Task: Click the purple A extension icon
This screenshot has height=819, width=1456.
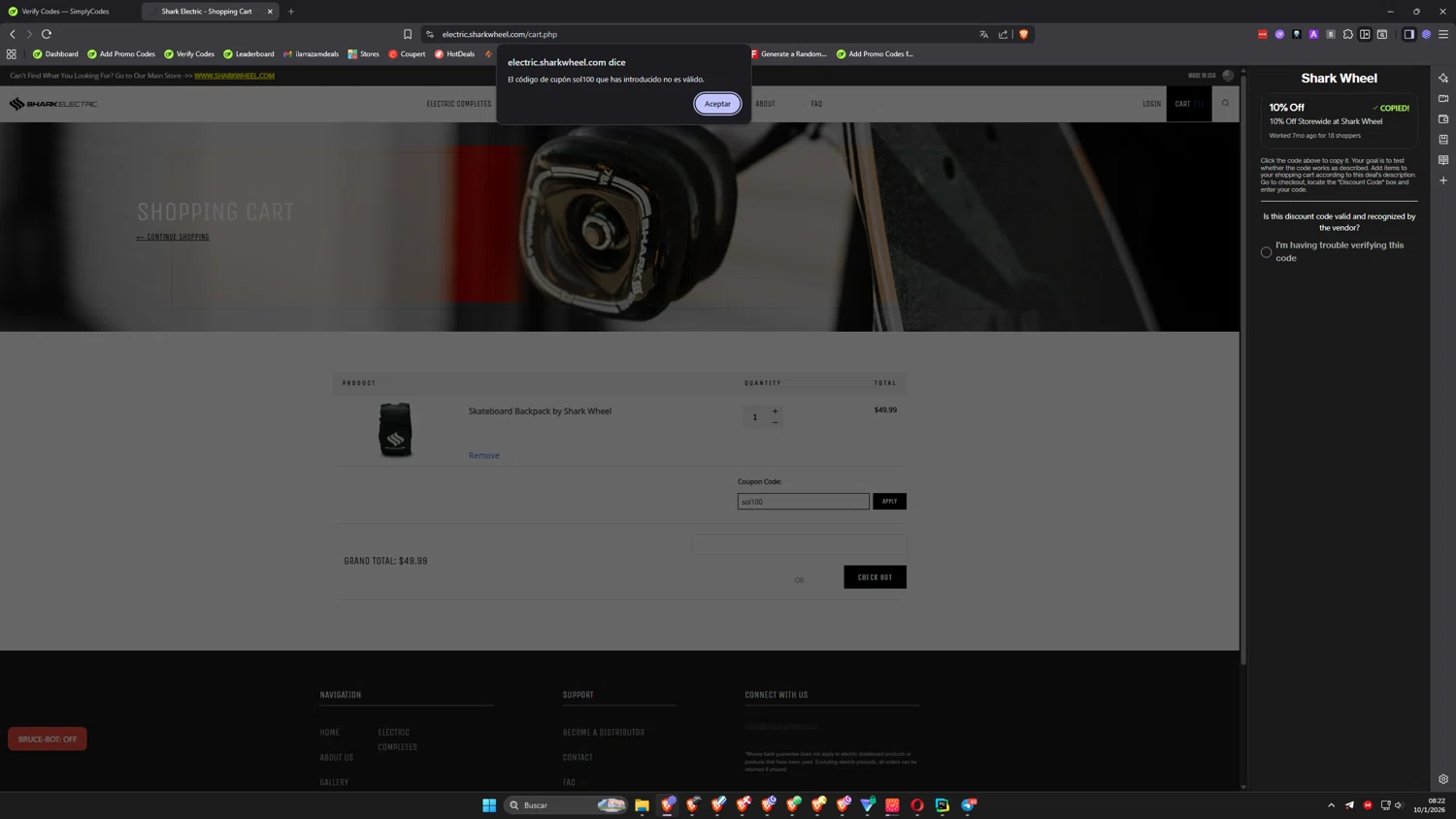Action: click(1313, 34)
